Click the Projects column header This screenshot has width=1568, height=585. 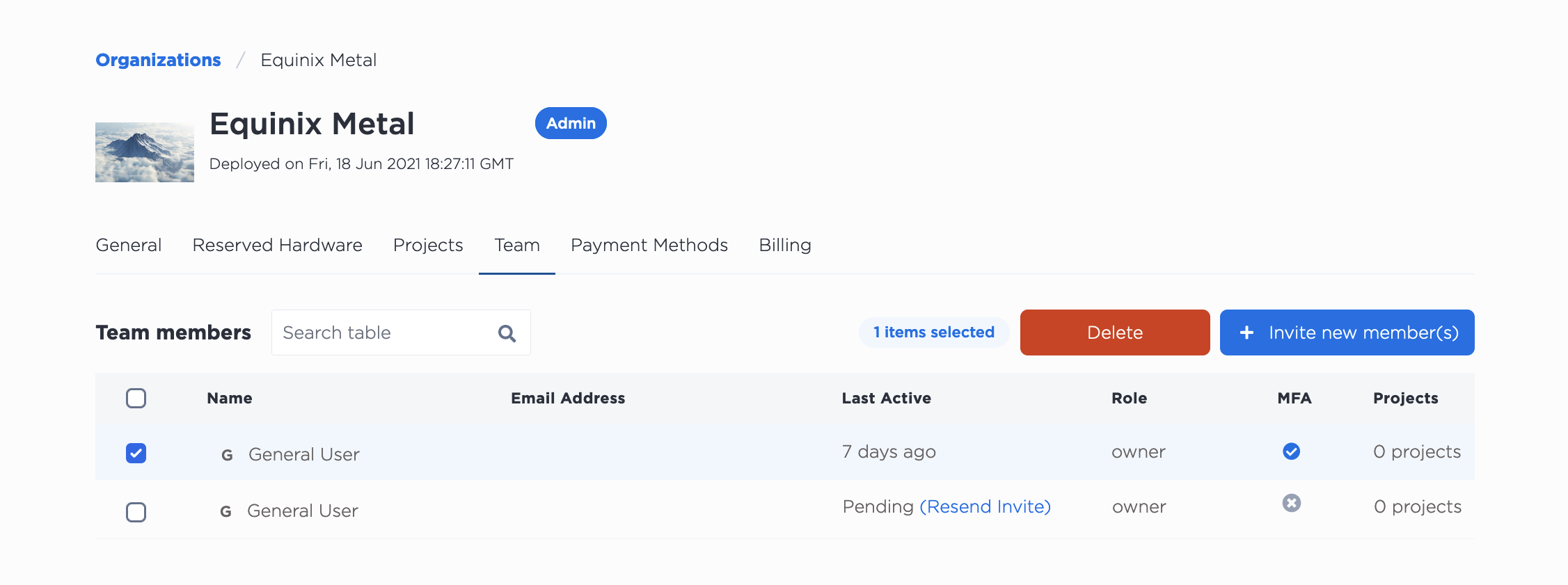click(1406, 398)
